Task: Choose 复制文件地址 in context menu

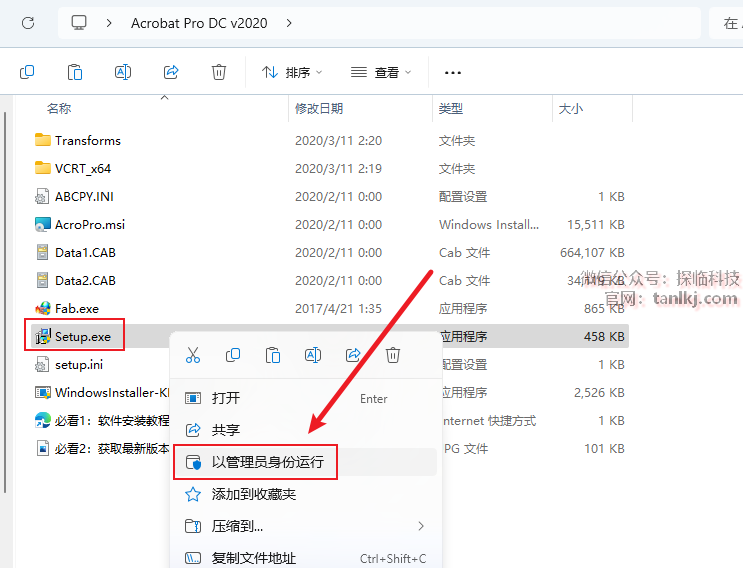Action: 306,558
